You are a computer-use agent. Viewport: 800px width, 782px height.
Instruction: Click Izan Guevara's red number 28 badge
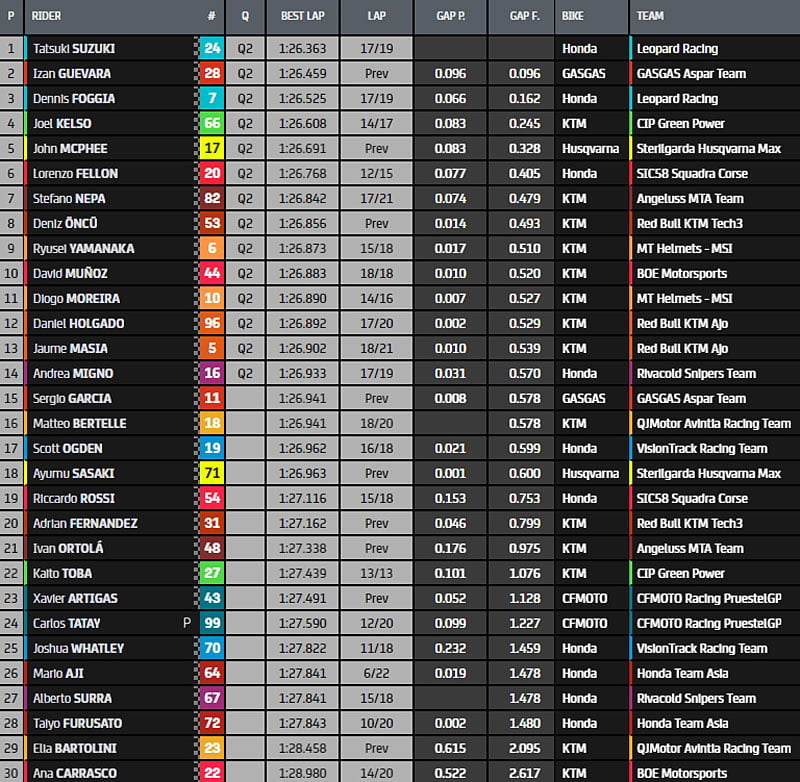(x=212, y=73)
